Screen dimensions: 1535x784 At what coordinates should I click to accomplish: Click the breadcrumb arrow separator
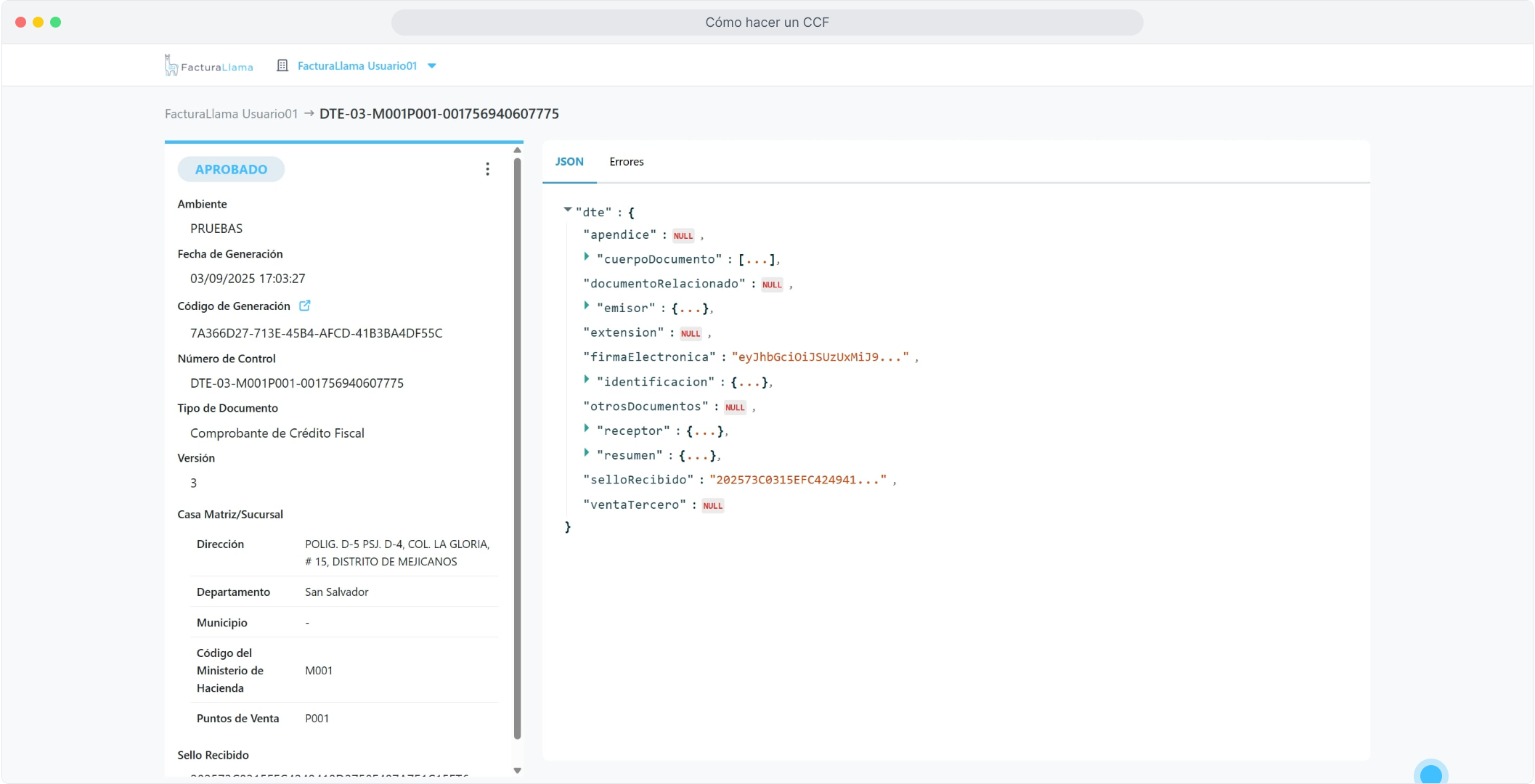[309, 113]
